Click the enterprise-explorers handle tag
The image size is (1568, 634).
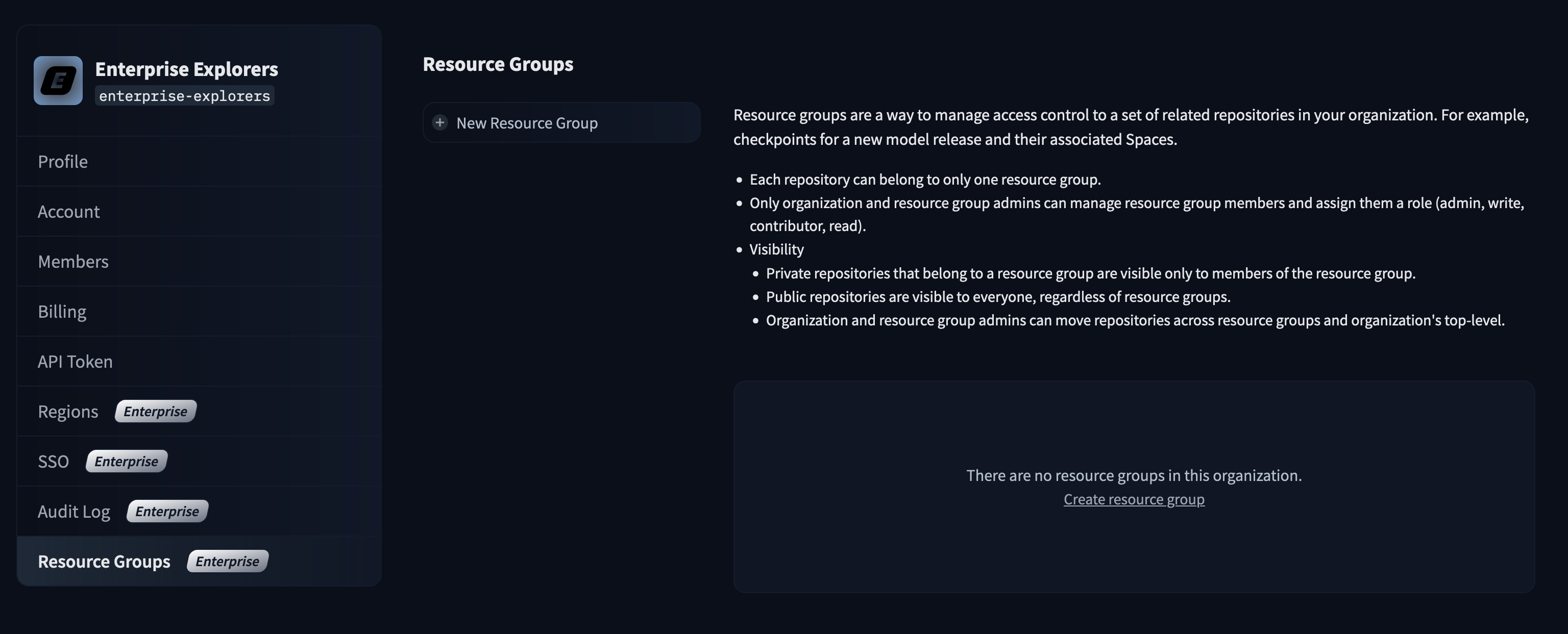pos(184,95)
